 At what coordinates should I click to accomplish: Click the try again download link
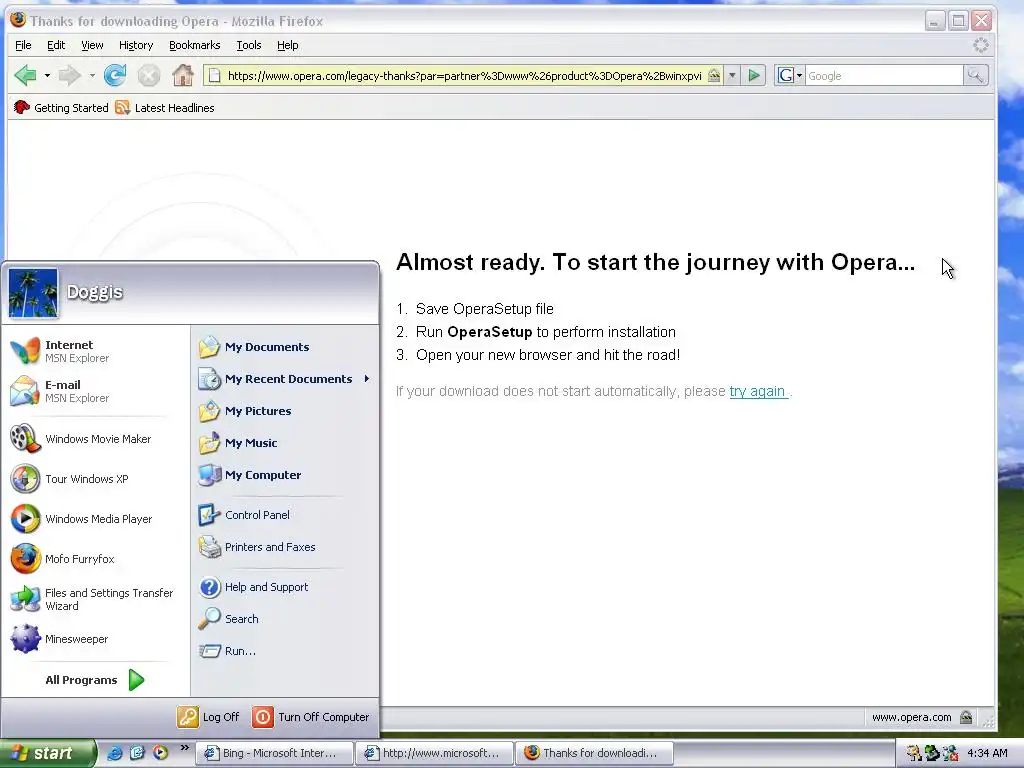point(758,391)
